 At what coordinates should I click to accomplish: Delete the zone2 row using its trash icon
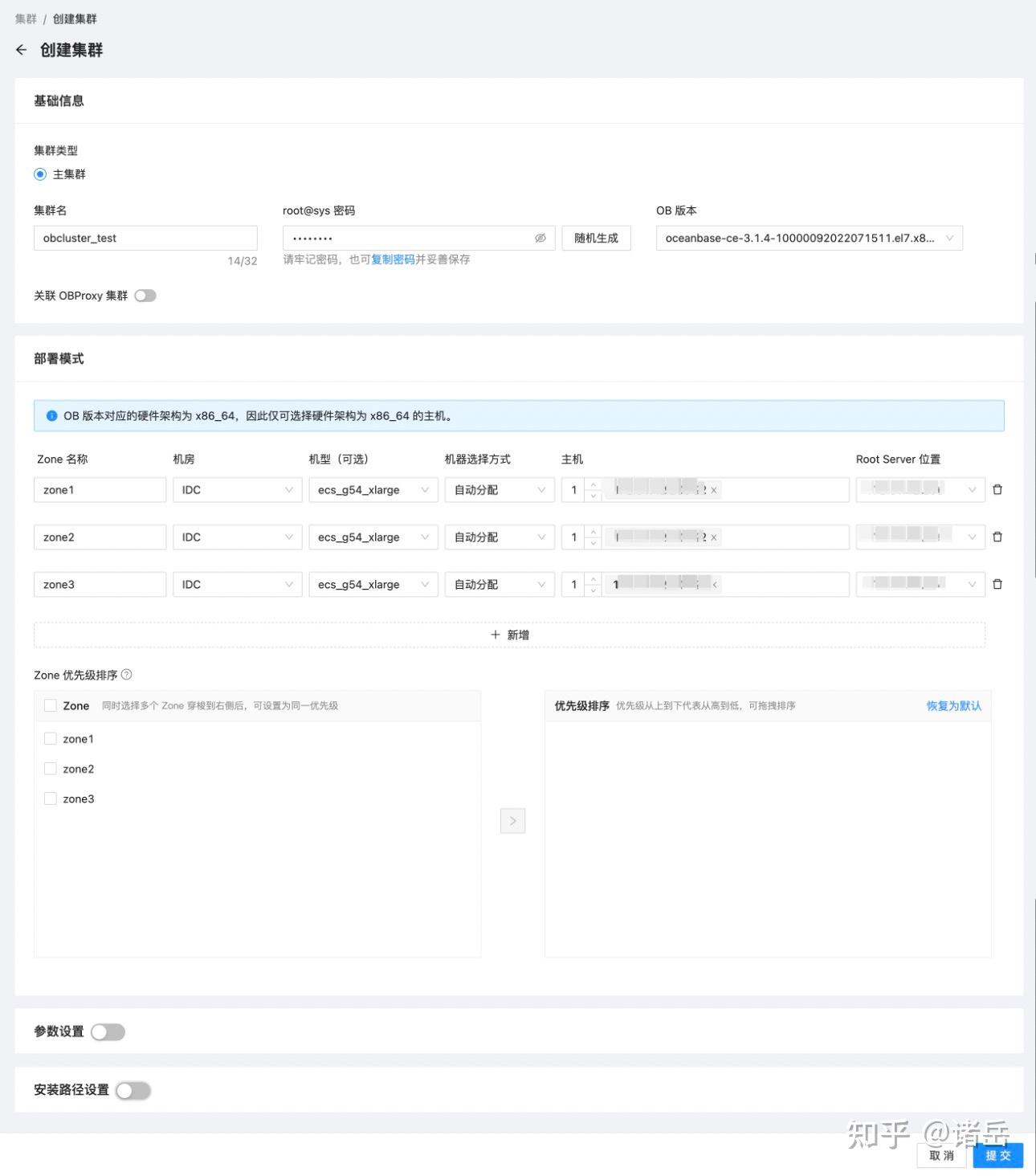997,537
